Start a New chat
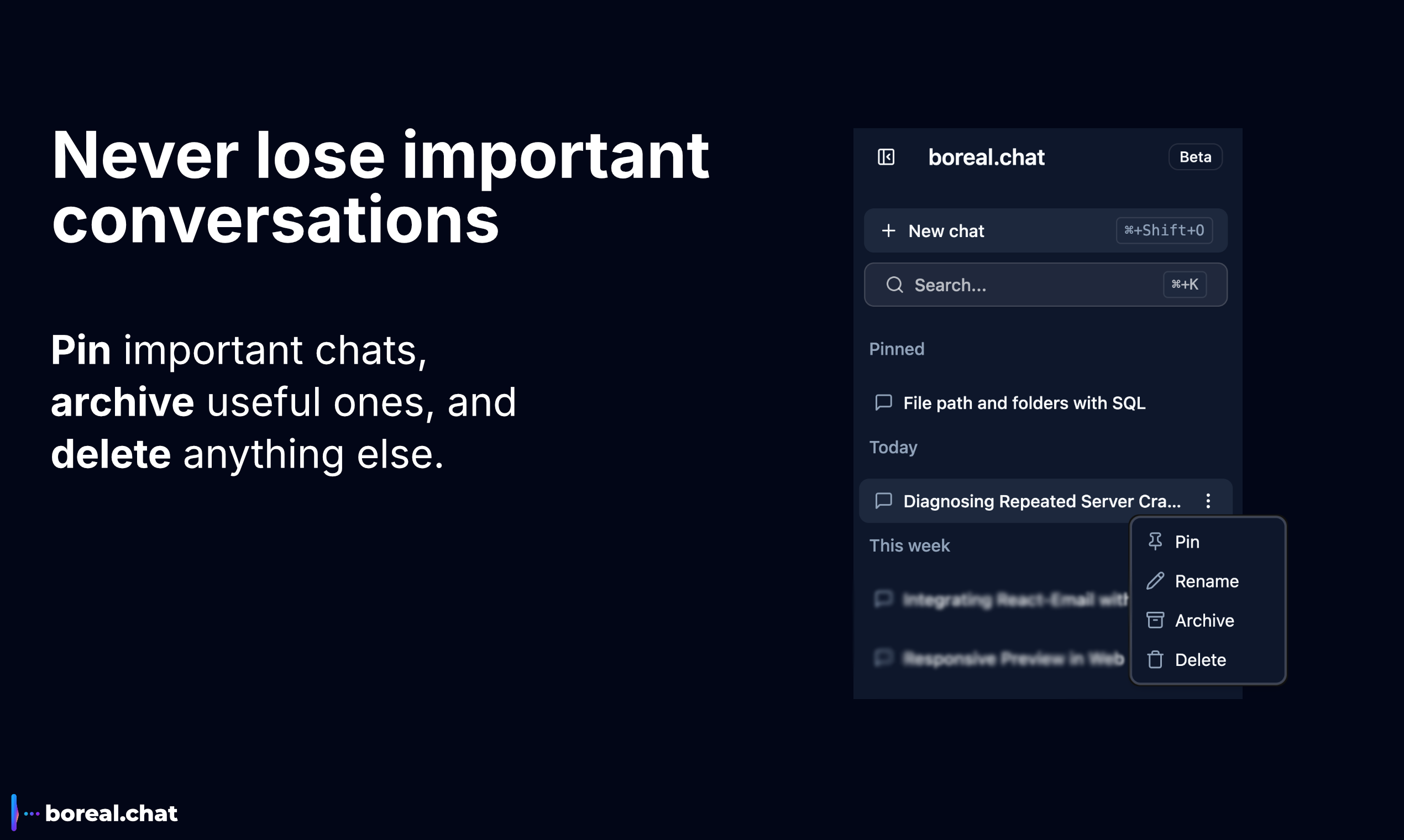The image size is (1404, 840). (946, 231)
